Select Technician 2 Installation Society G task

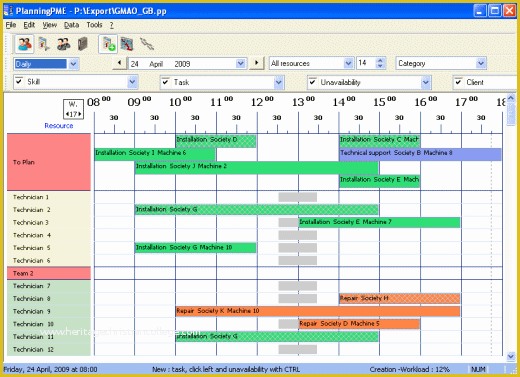[x=257, y=210]
